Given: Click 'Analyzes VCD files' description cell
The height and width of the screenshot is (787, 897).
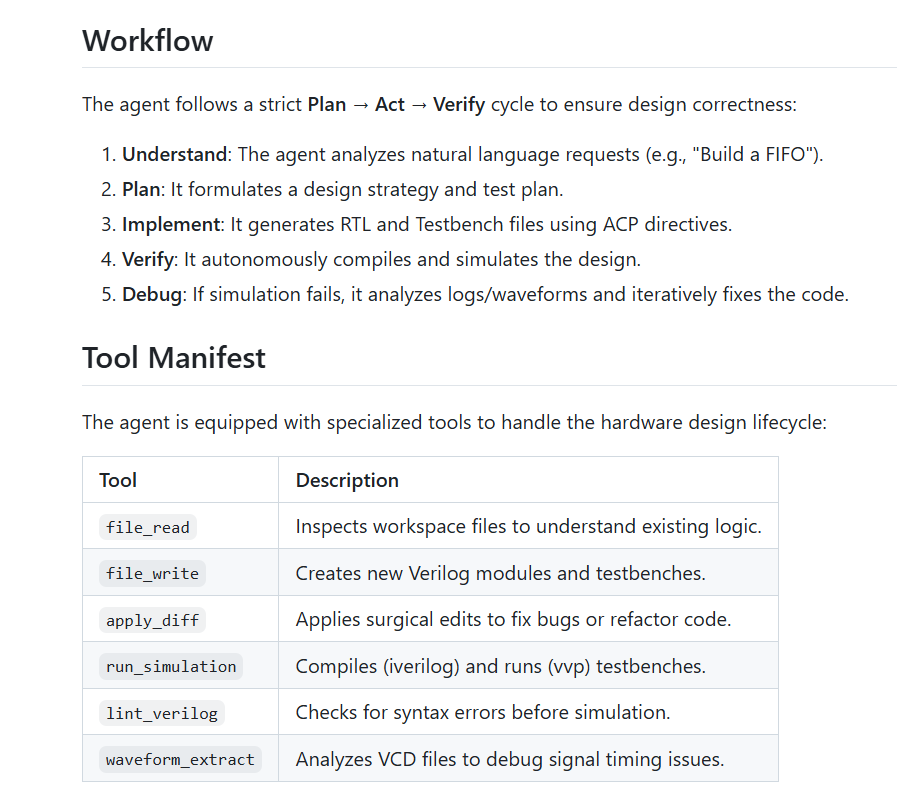Looking at the screenshot, I should click(529, 760).
